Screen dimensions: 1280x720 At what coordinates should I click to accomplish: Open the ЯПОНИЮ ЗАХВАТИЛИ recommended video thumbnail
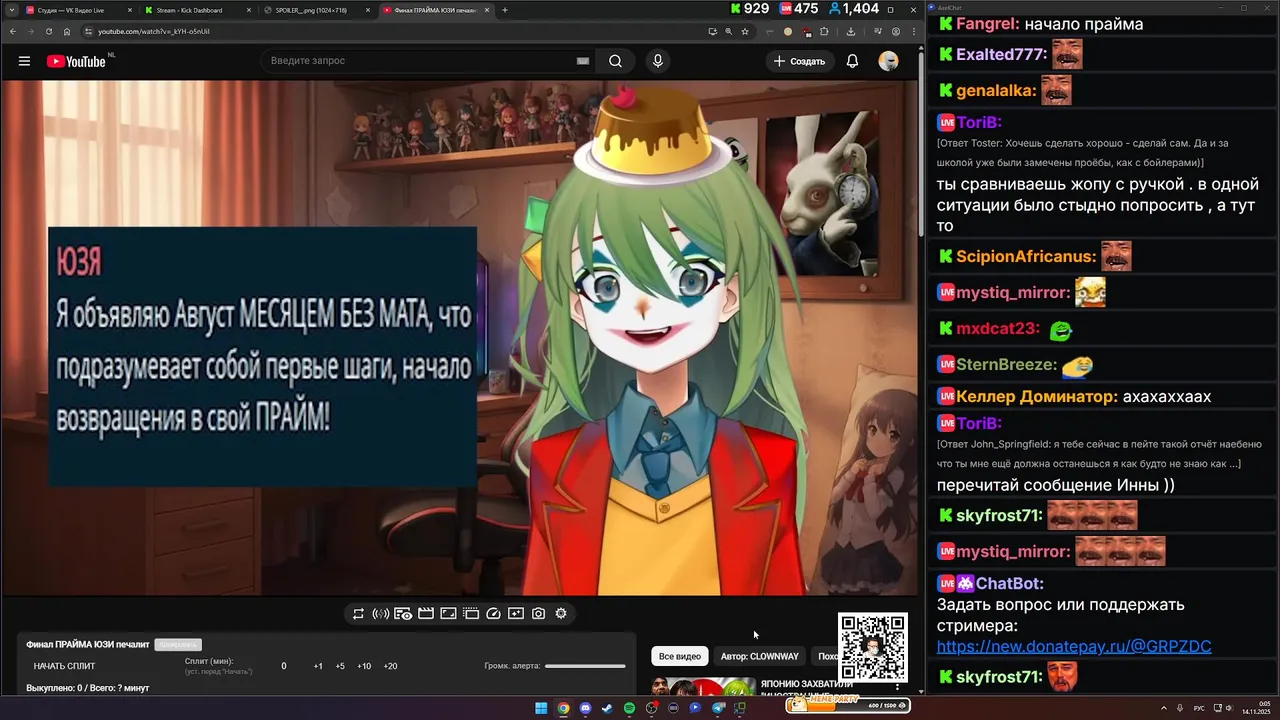tap(704, 687)
